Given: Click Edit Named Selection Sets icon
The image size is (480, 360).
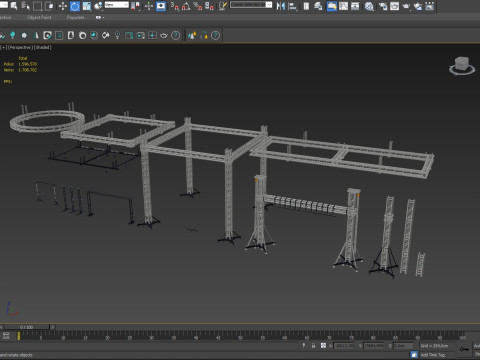Looking at the screenshot, I should click(223, 6).
